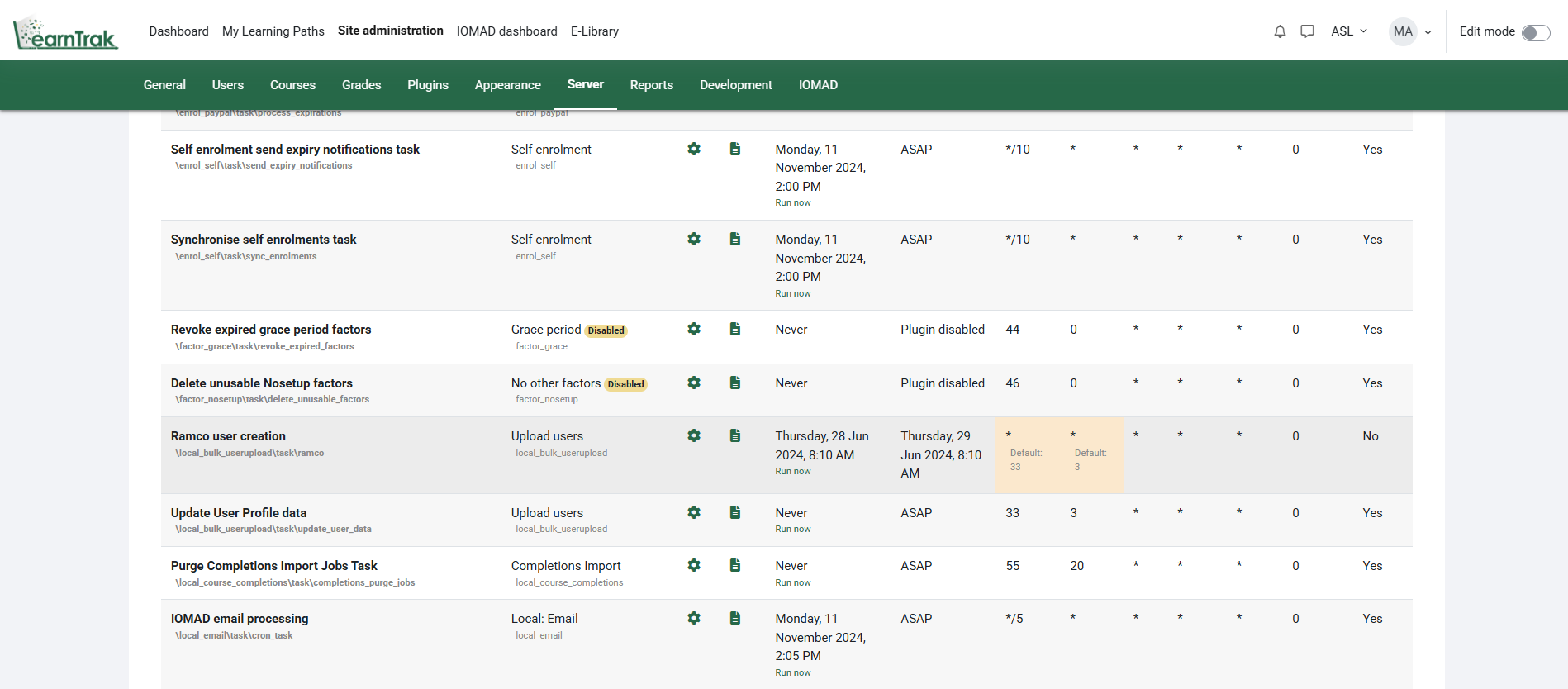Switch to the Users tab

click(228, 85)
